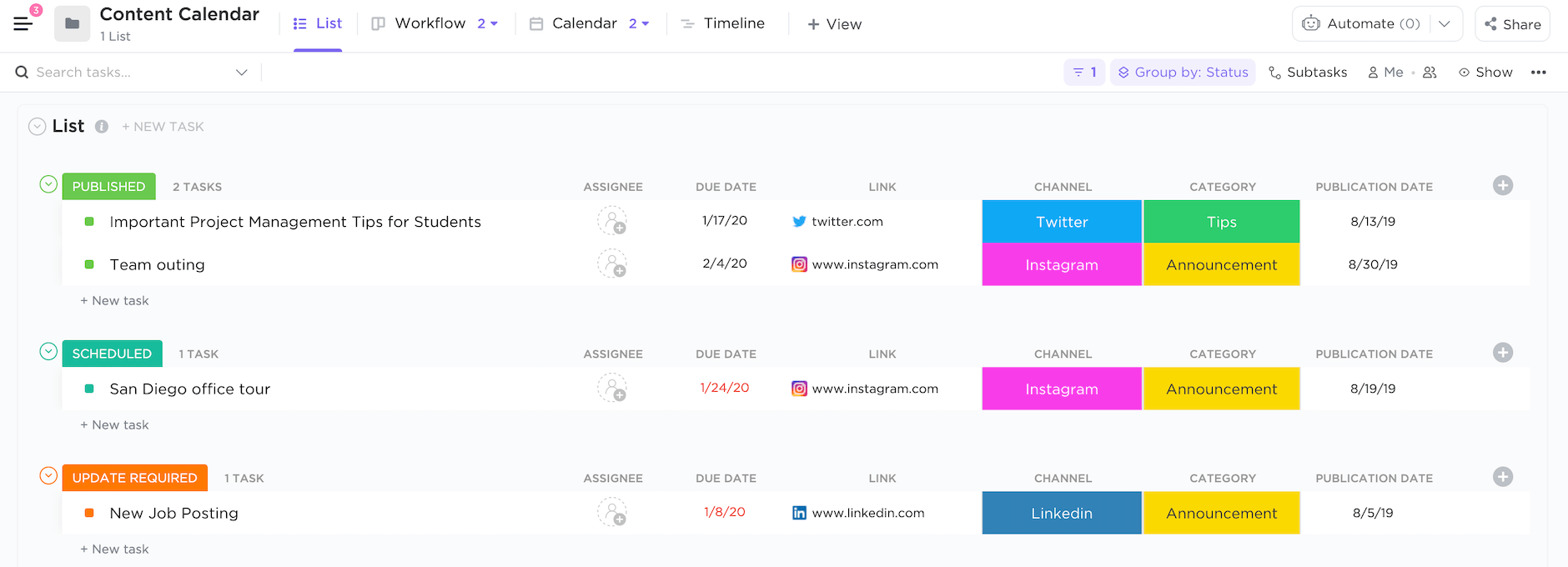Open the twitter.com link
Screen dimensions: 1568x567
point(847,222)
